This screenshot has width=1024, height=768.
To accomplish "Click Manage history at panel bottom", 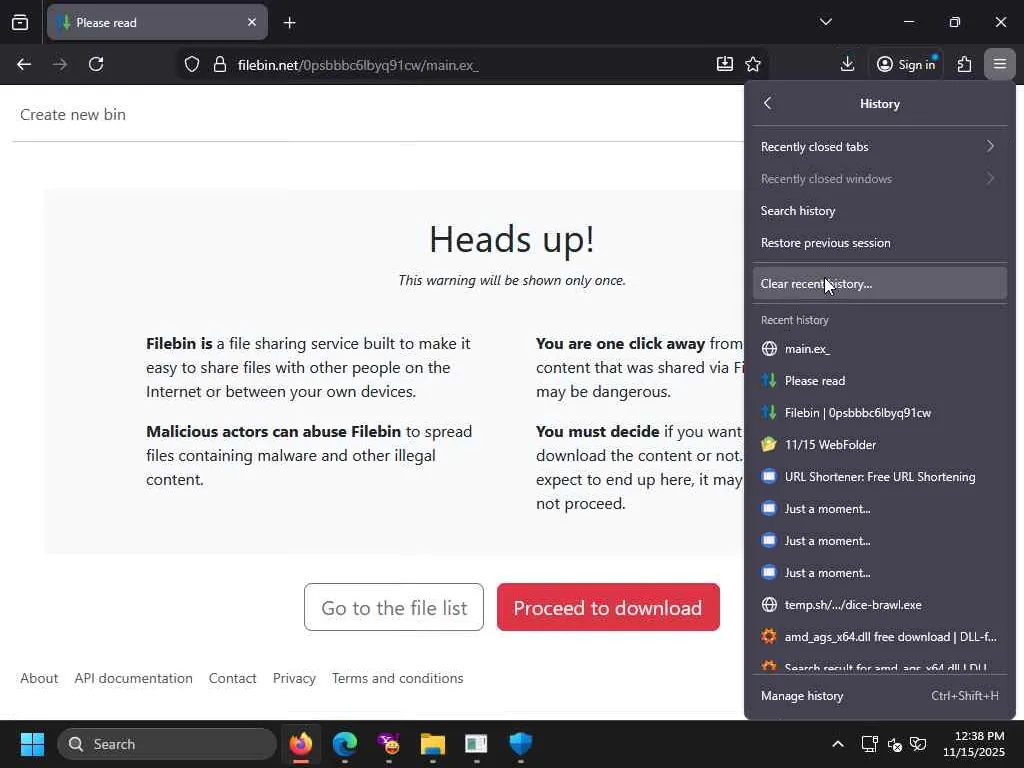I will pos(880,696).
